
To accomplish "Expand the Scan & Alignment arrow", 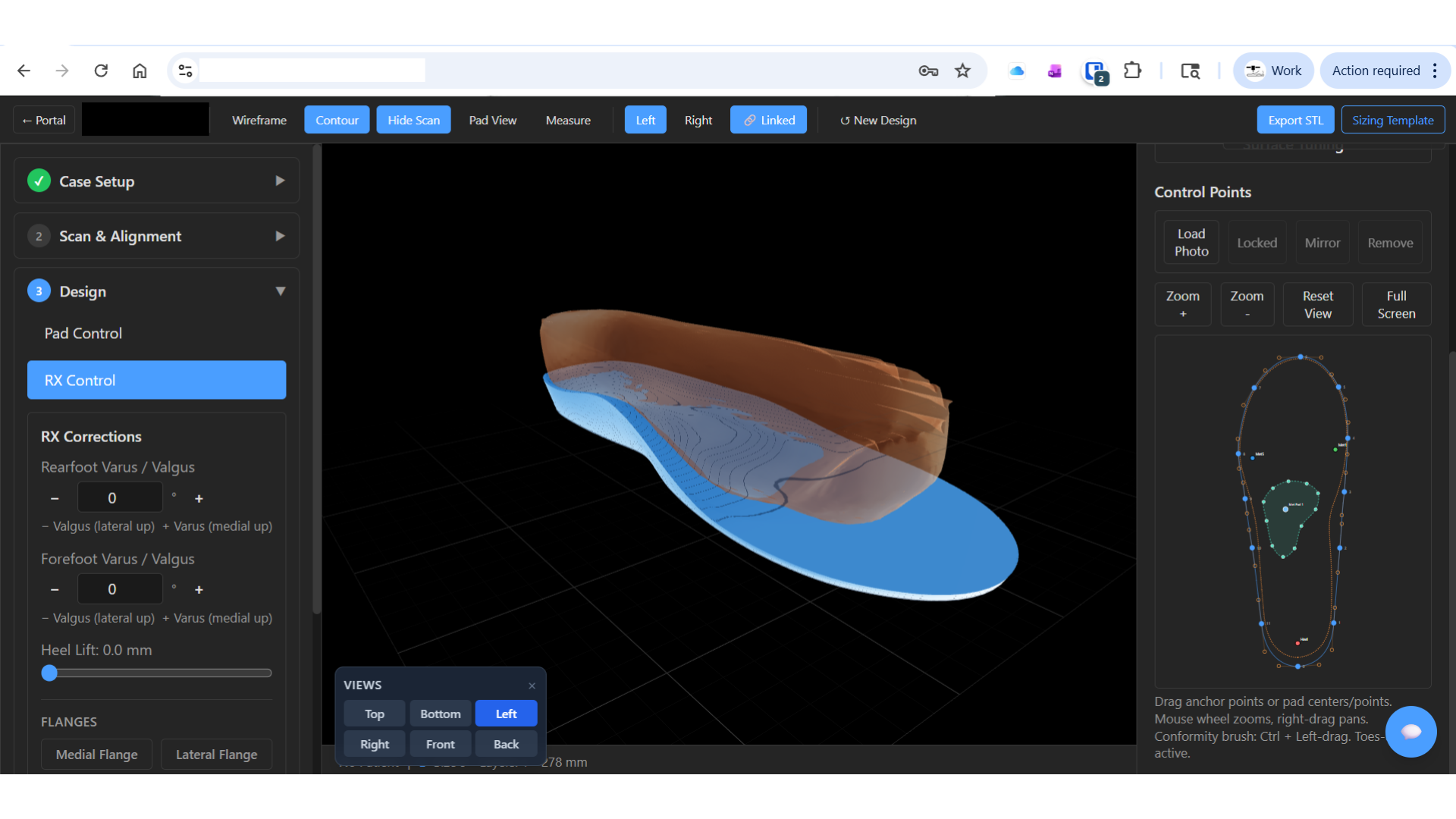I will tap(280, 236).
